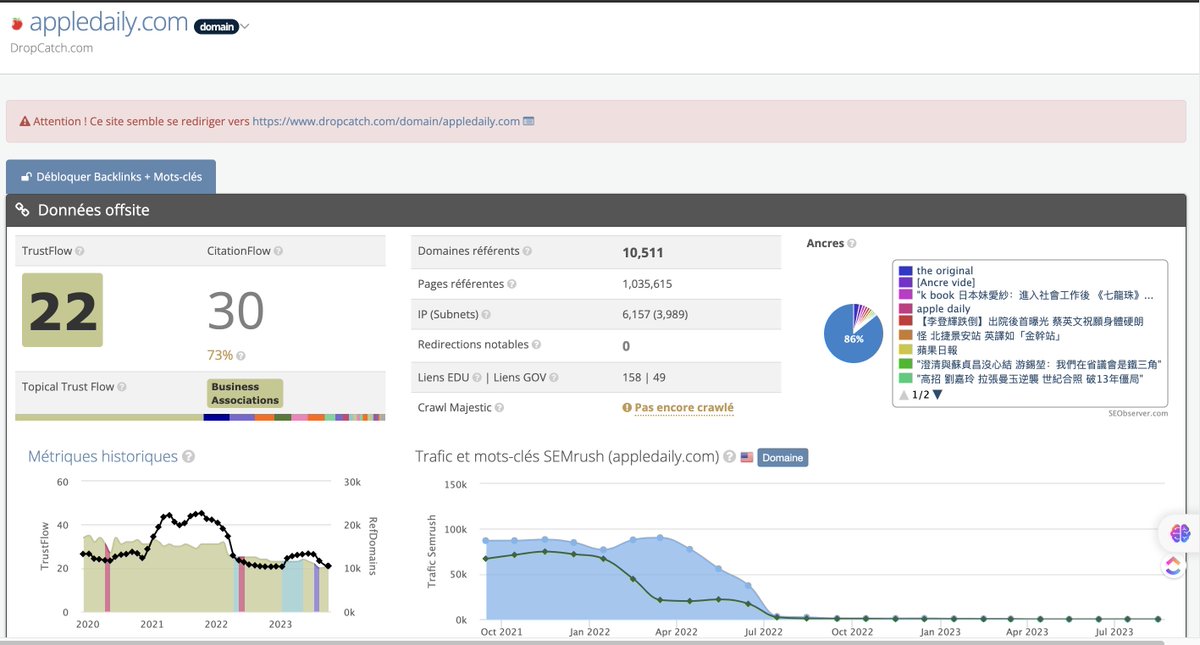
Task: Click the help icon after the SEMrush chart title
Action: tap(730, 457)
